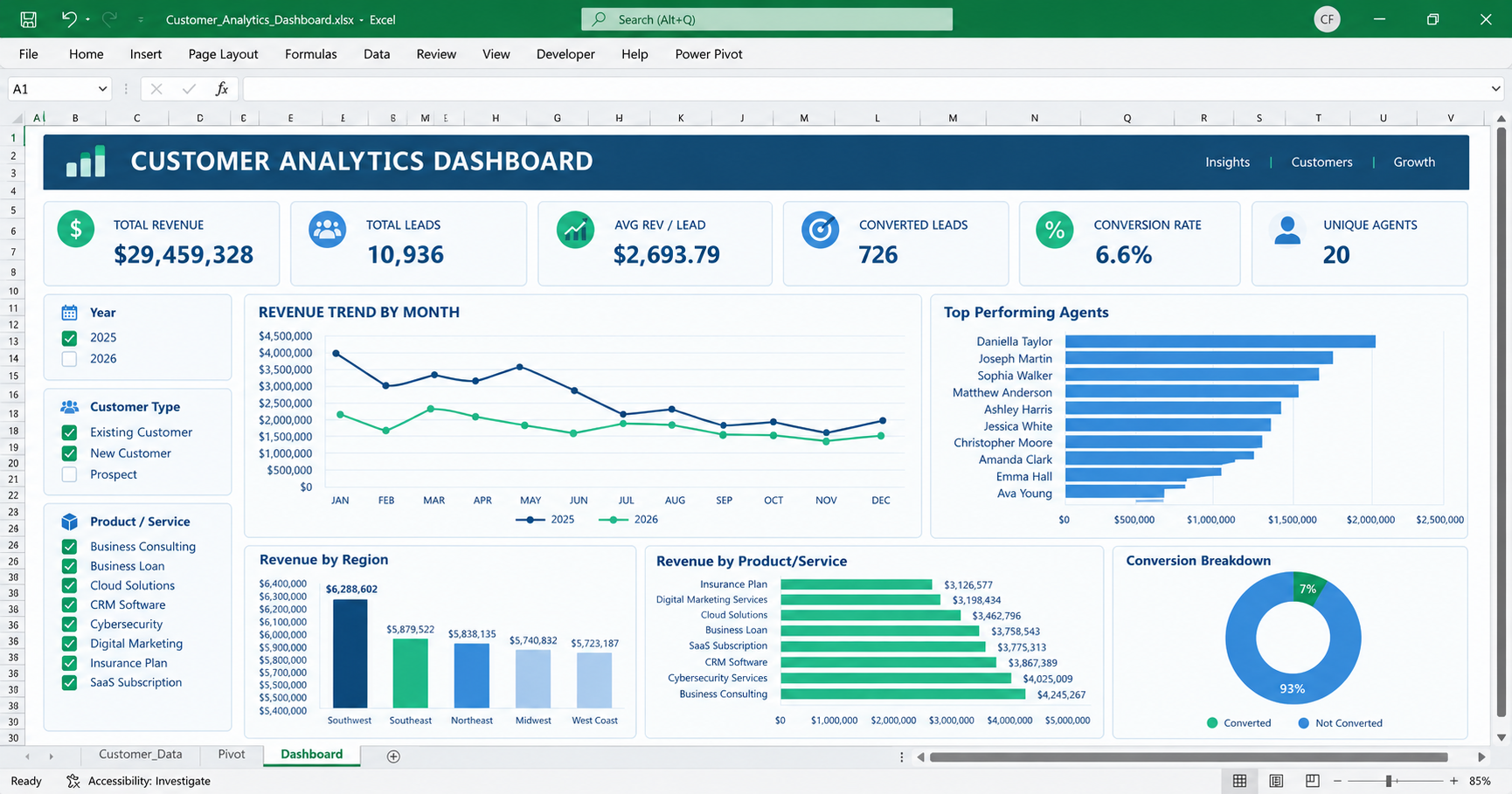
Task: Click the Southwest bar in Revenue by Region
Action: click(x=350, y=653)
